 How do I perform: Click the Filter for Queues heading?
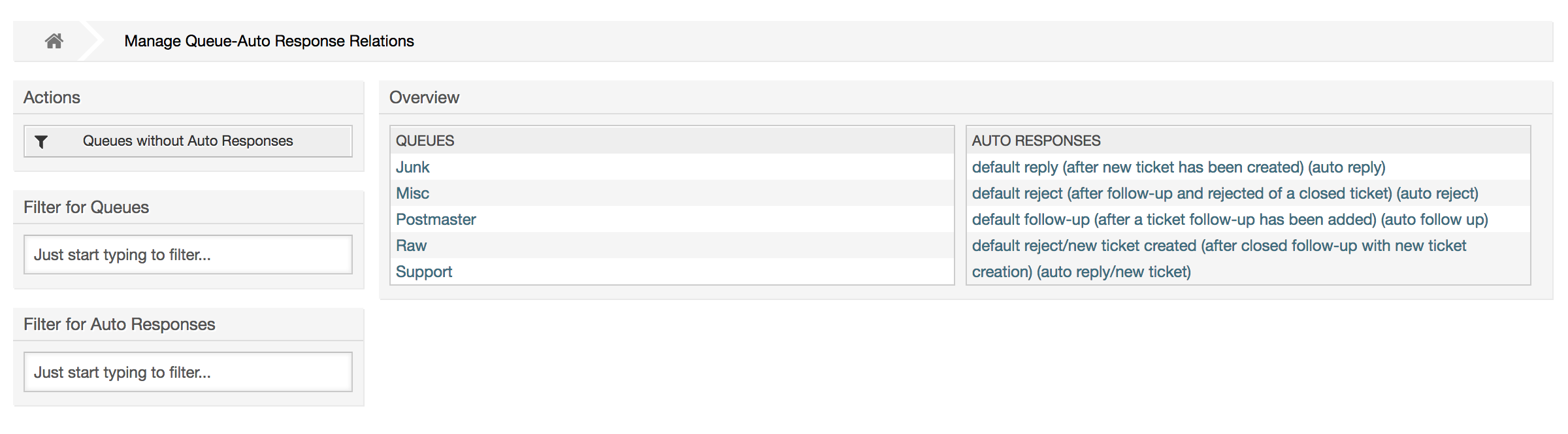point(86,207)
